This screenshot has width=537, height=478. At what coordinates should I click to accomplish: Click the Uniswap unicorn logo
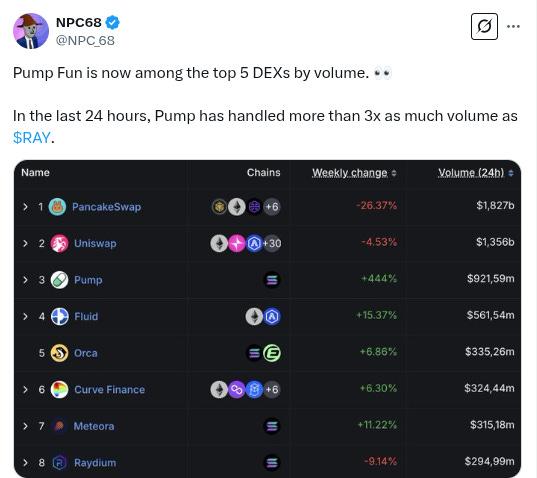(59, 243)
